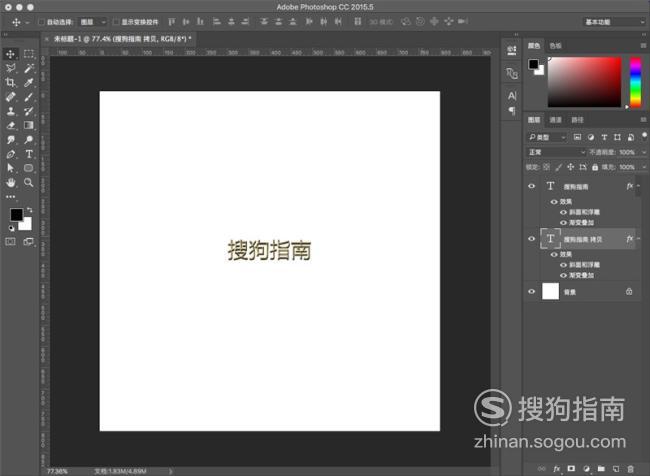The image size is (650, 476).
Task: Change screen mode icon in toolbox
Action: [29, 242]
